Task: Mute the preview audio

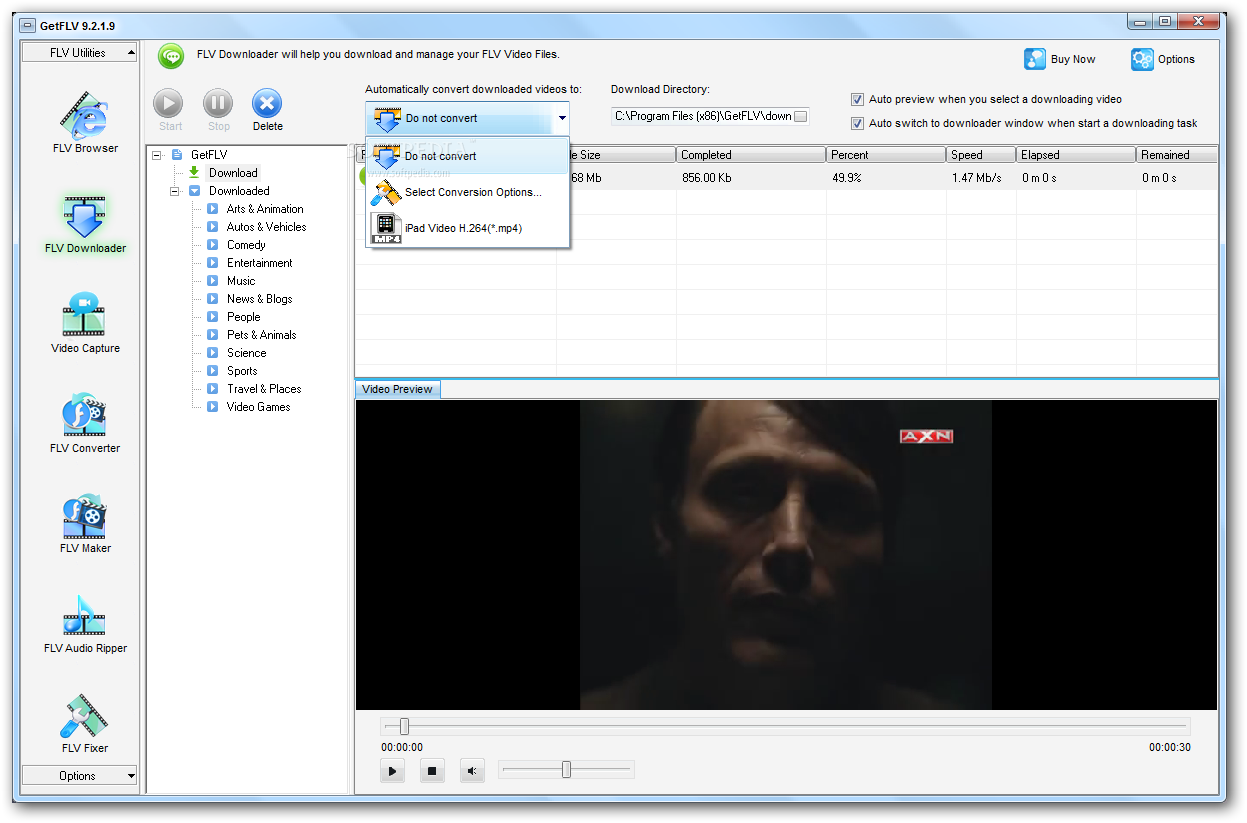Action: point(472,770)
